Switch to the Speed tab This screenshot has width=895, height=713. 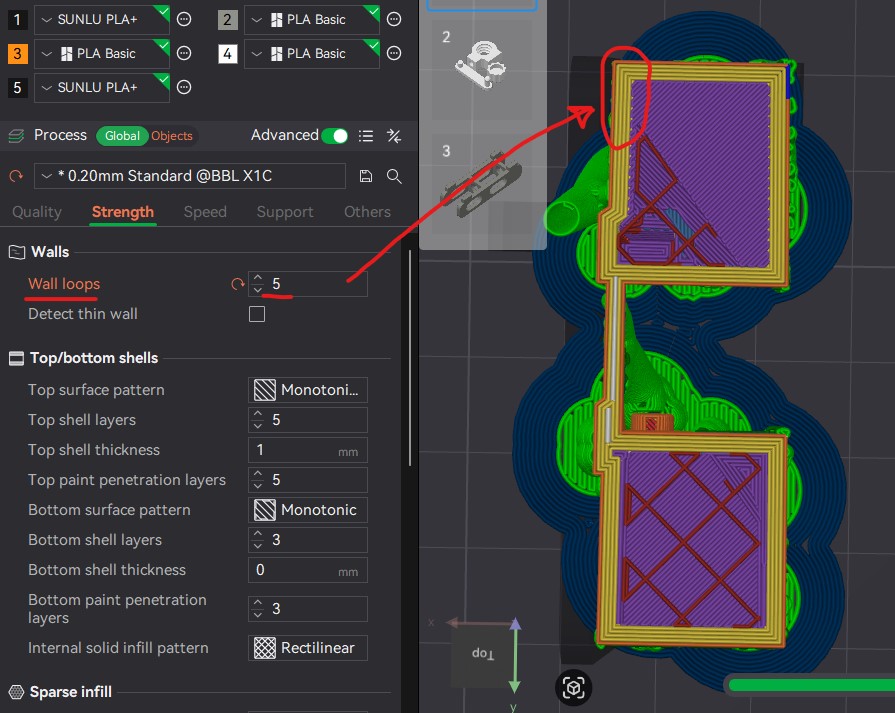pyautogui.click(x=205, y=212)
